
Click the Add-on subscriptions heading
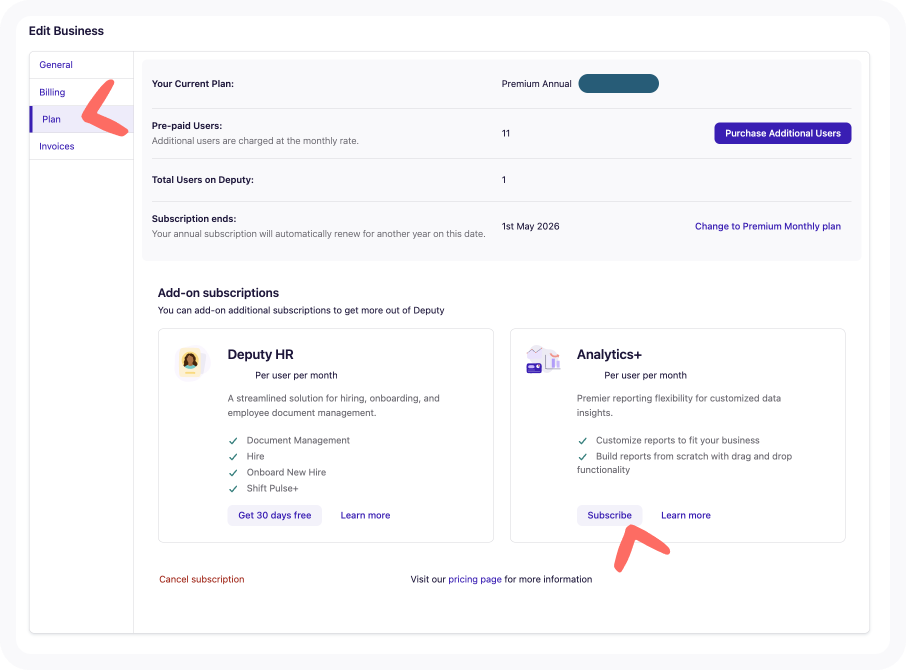click(x=218, y=293)
